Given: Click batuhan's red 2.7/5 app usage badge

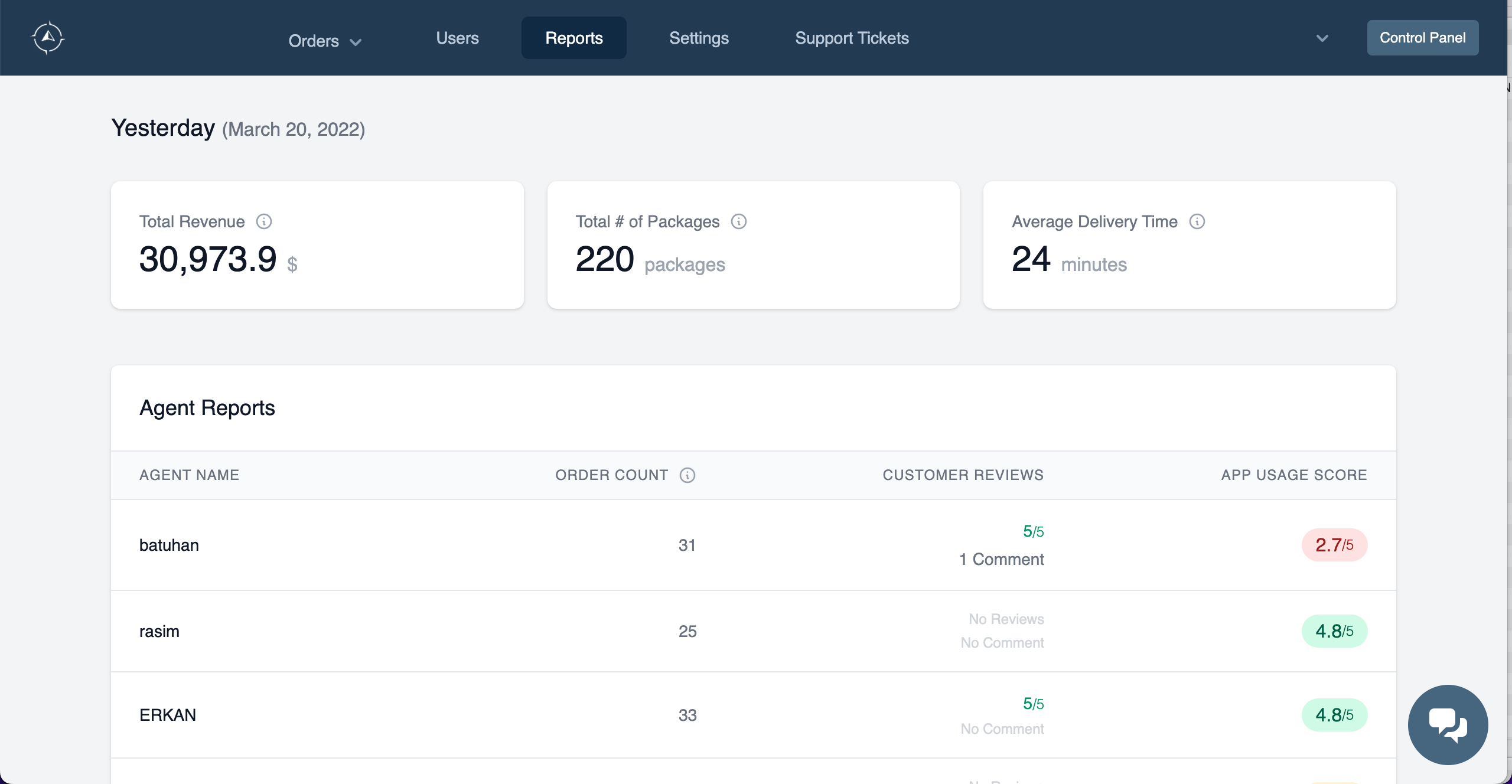Looking at the screenshot, I should point(1334,544).
